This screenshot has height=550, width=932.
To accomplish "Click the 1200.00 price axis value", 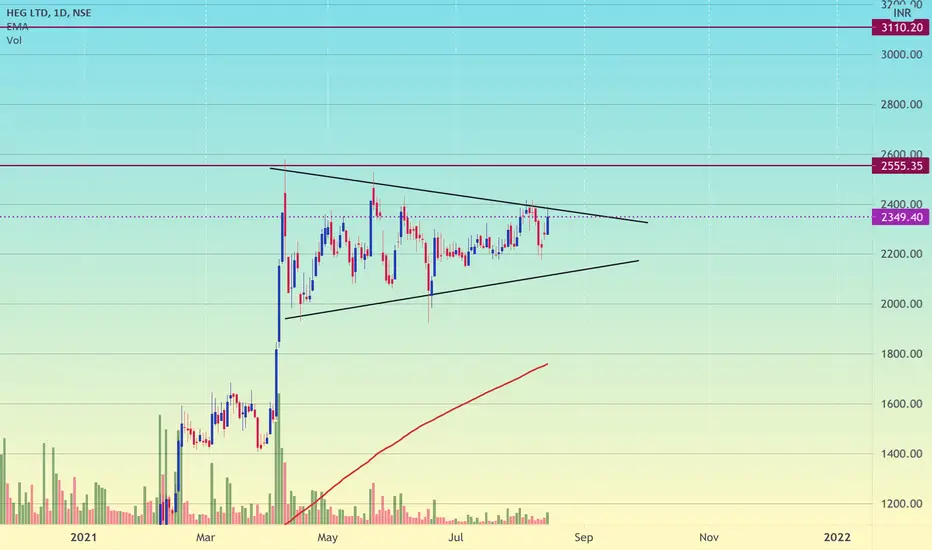I will click(901, 504).
